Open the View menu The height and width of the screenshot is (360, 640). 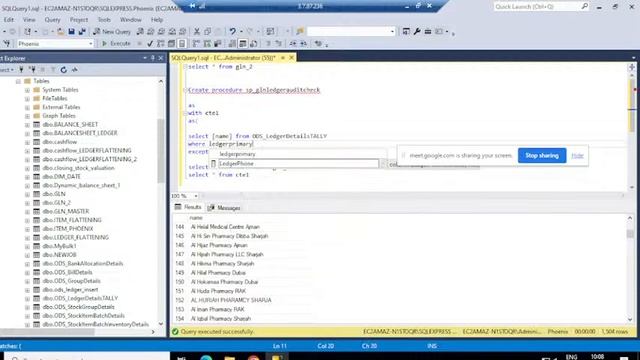pos(29,20)
